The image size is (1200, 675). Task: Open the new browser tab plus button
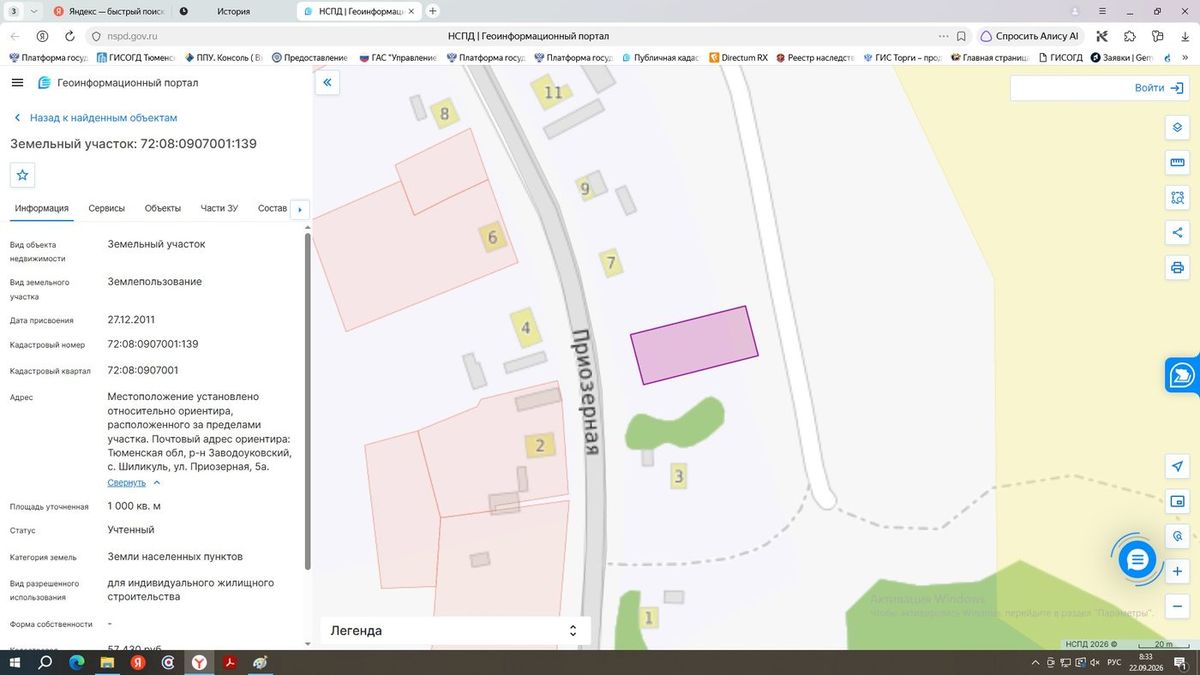click(x=433, y=11)
